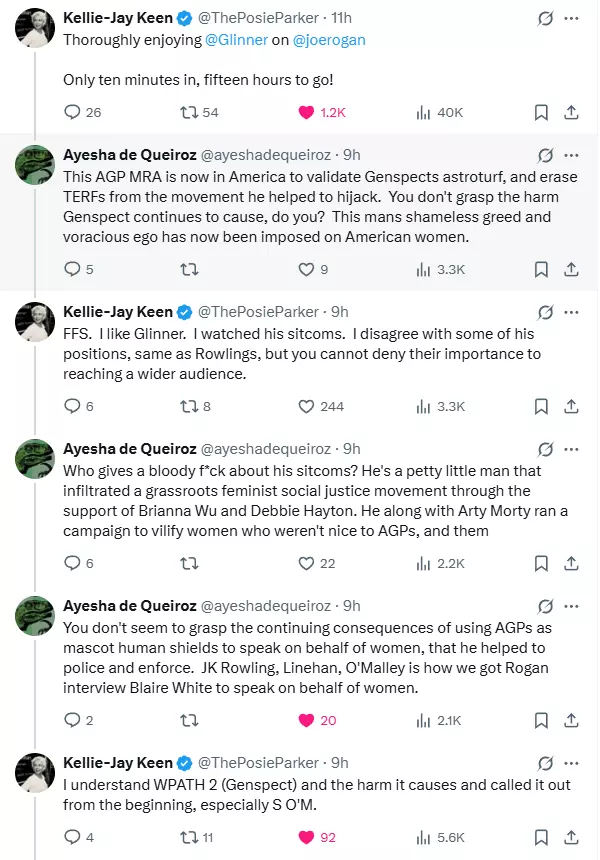Unlike the tweet with 1.2K likes
Image resolution: width=600 pixels, height=860 pixels.
pyautogui.click(x=306, y=112)
